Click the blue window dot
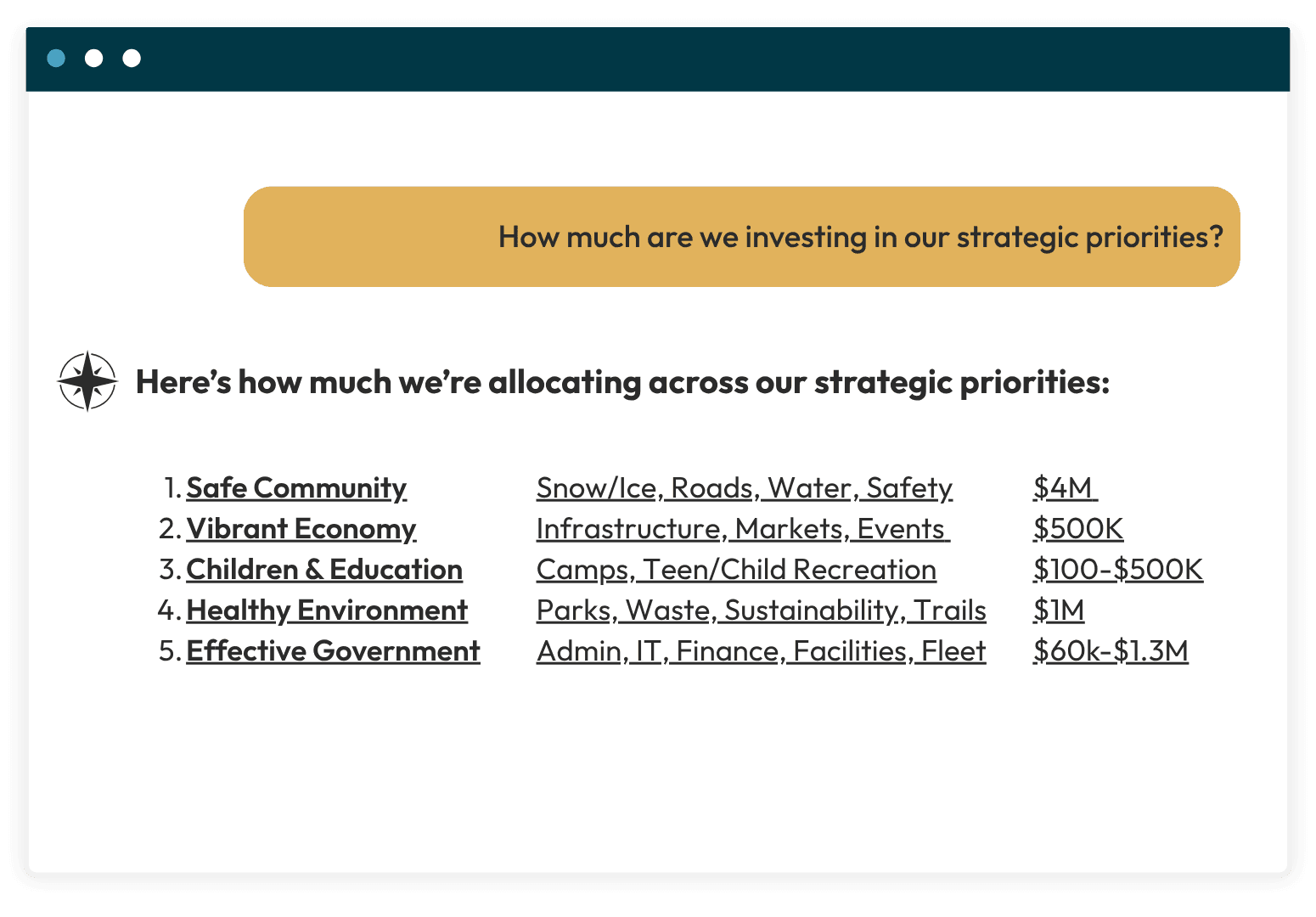The image size is (1316, 917). [x=56, y=58]
